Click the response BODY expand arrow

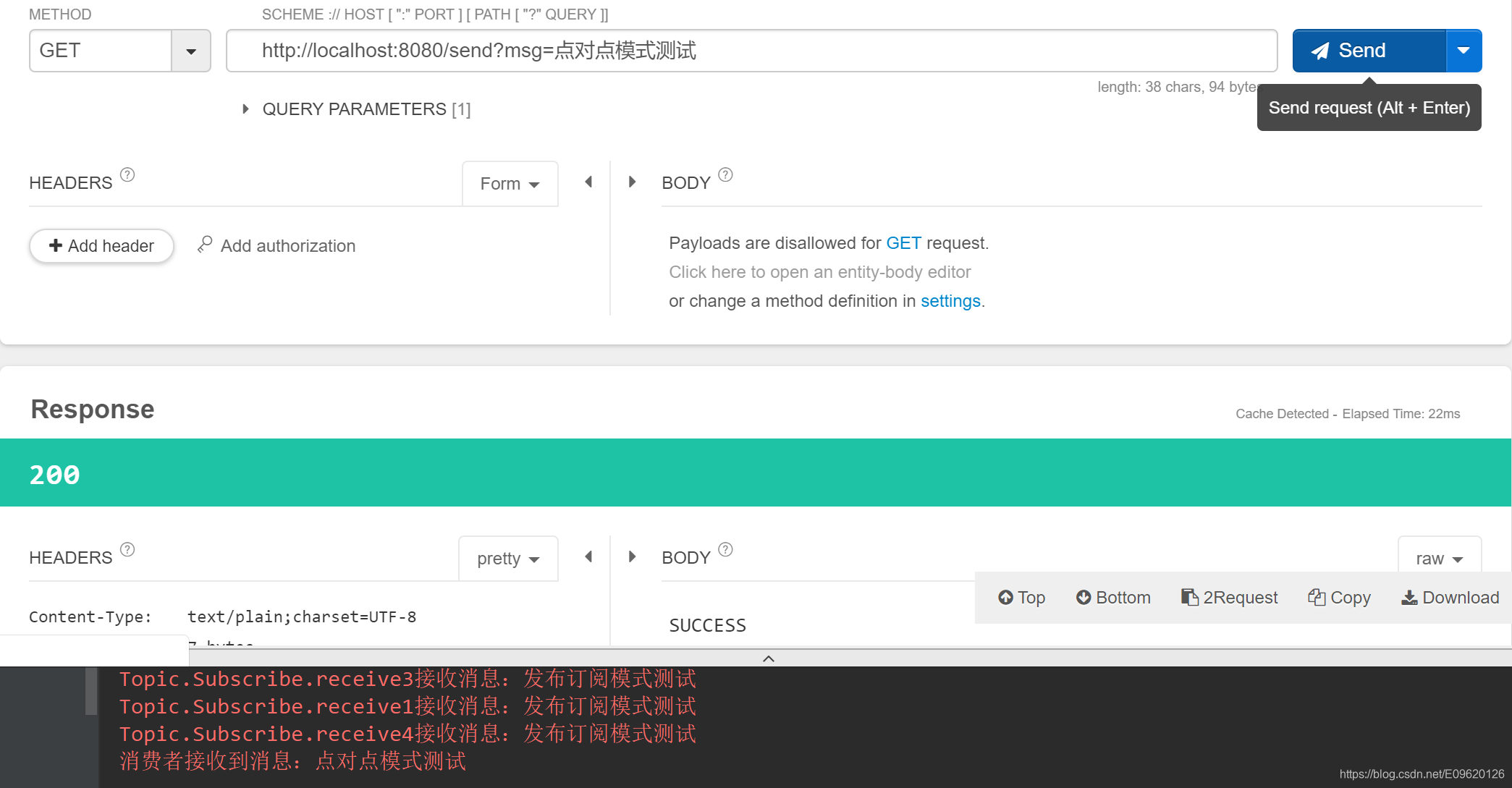(633, 557)
